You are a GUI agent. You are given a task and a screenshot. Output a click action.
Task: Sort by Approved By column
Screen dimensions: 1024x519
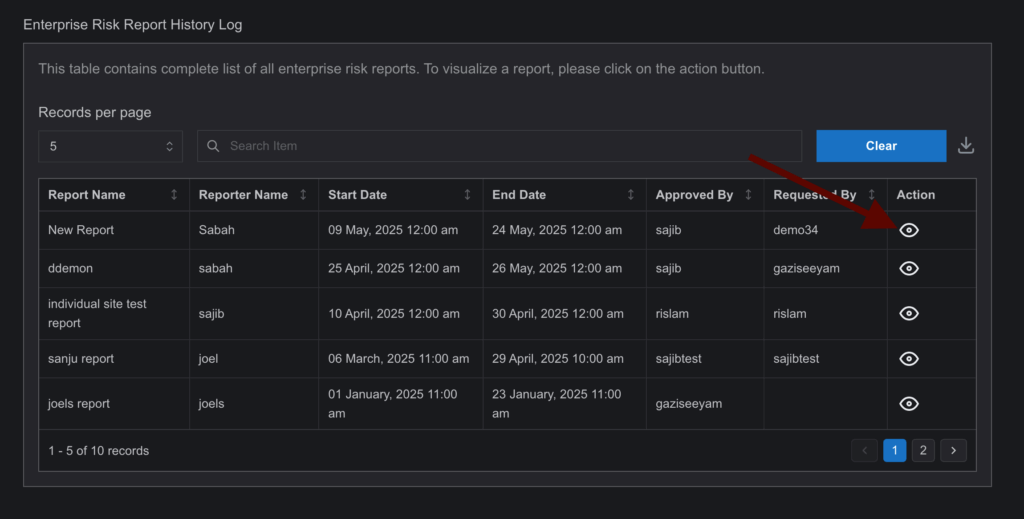pyautogui.click(x=748, y=195)
